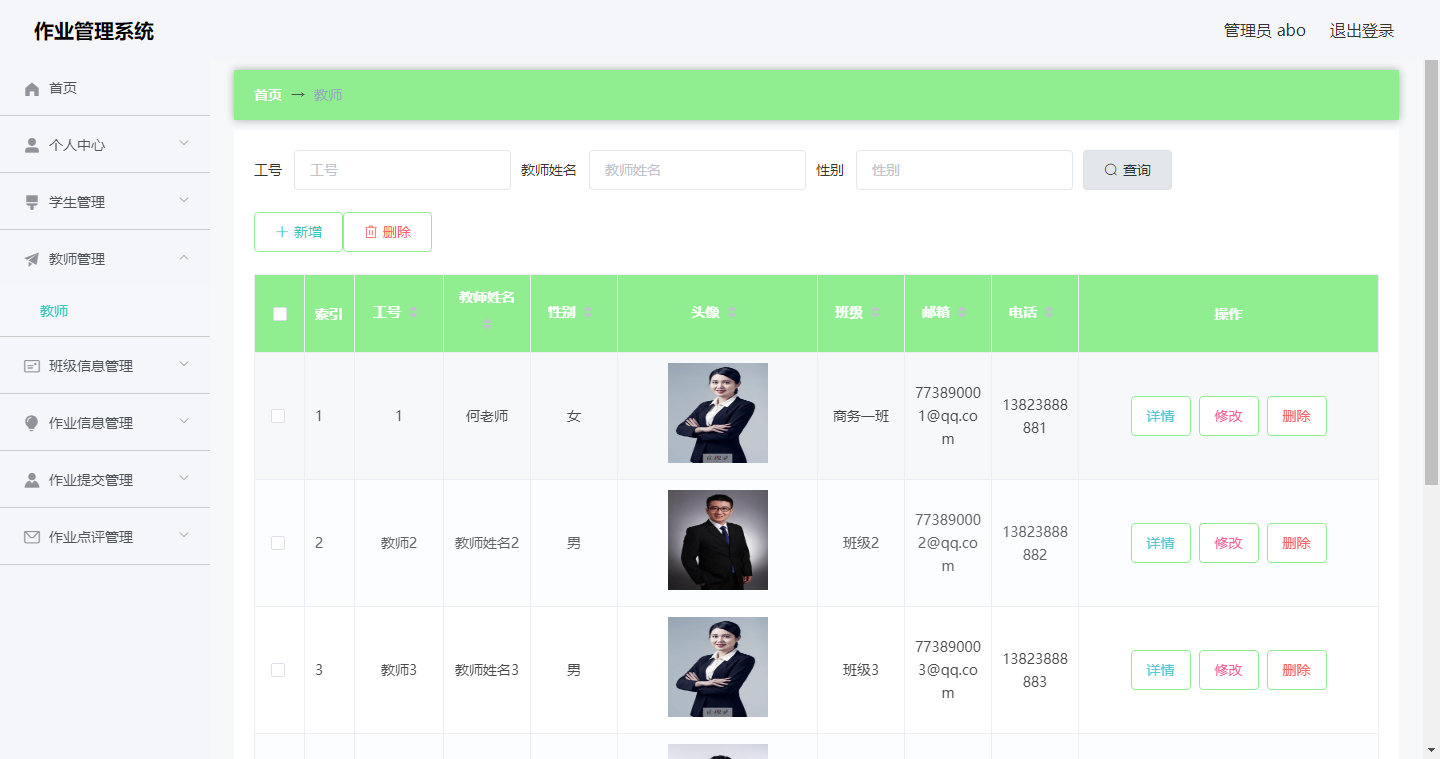The image size is (1440, 759).
Task: Click the 性别 search input field
Action: 964,170
